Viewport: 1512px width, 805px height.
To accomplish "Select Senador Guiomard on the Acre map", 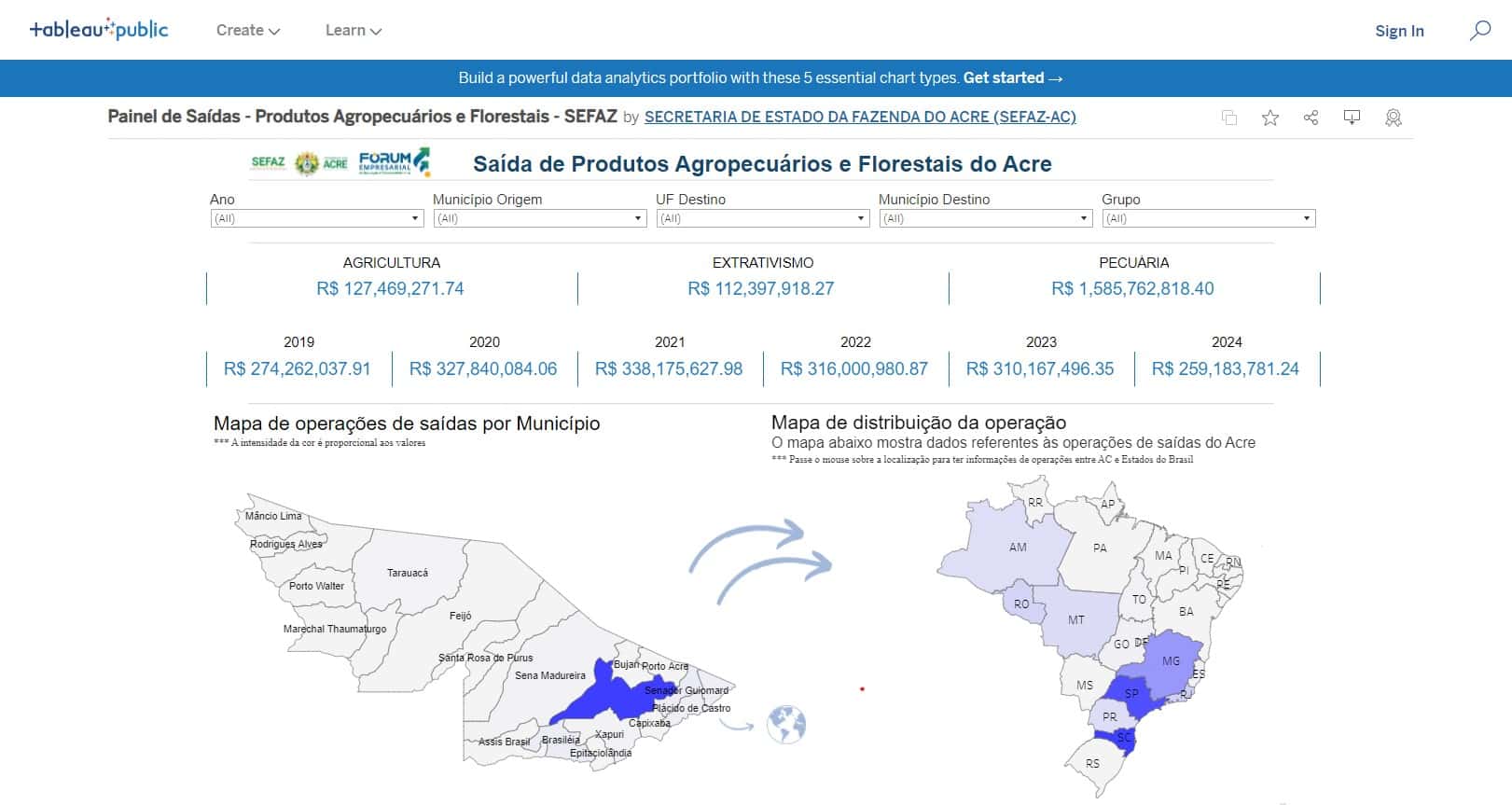I will point(687,690).
